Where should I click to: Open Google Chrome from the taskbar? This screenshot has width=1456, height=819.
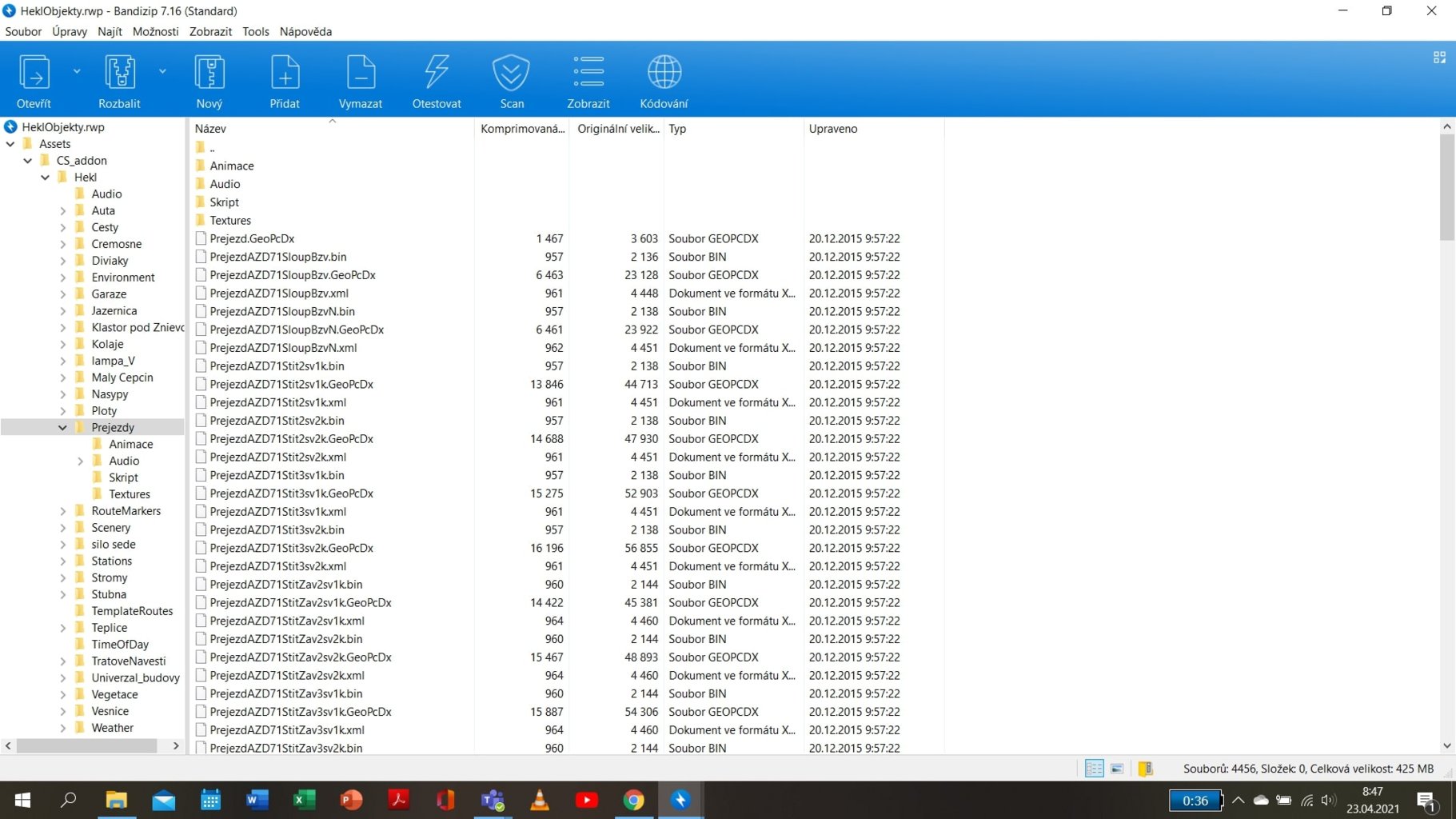(x=633, y=800)
